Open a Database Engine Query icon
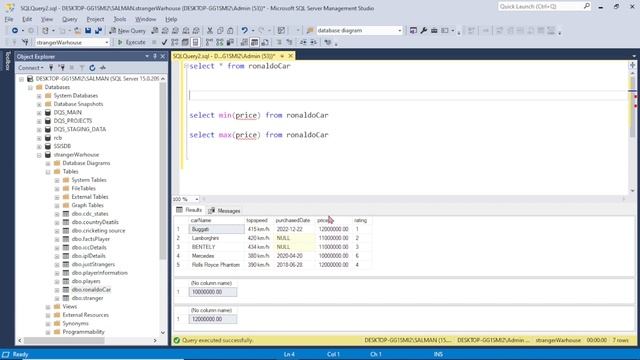 pyautogui.click(x=155, y=31)
